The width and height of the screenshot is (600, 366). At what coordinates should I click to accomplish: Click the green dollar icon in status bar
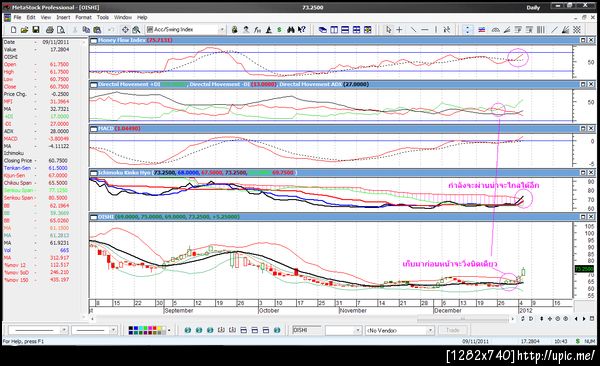[577, 341]
